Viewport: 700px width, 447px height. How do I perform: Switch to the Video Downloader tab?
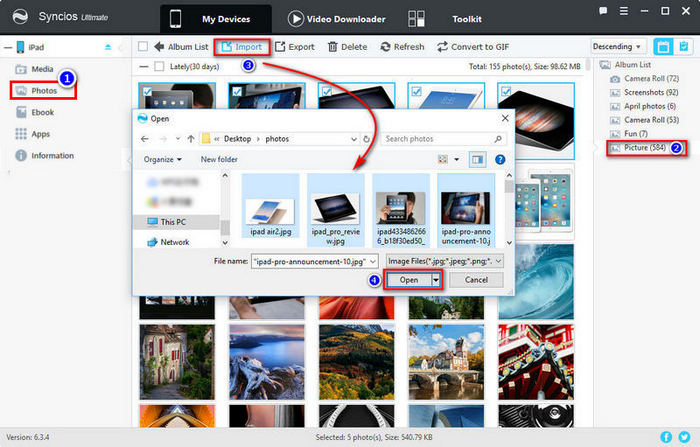tap(336, 19)
